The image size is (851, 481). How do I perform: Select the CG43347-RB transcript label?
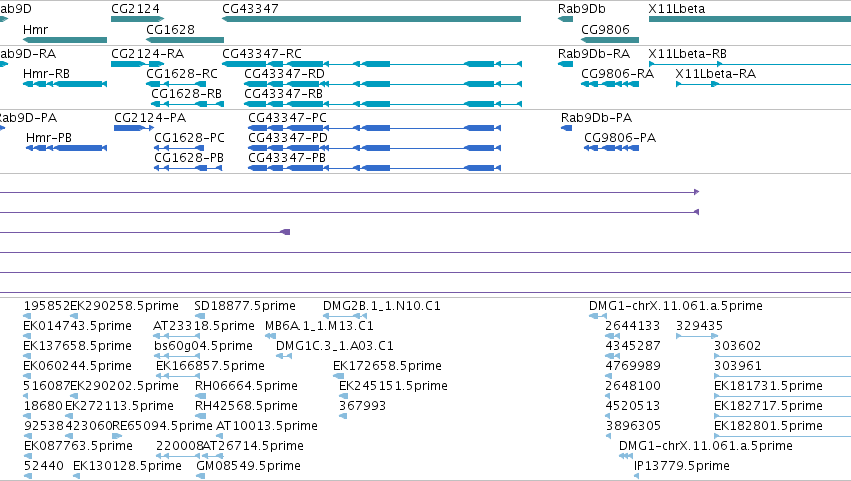[x=283, y=93]
